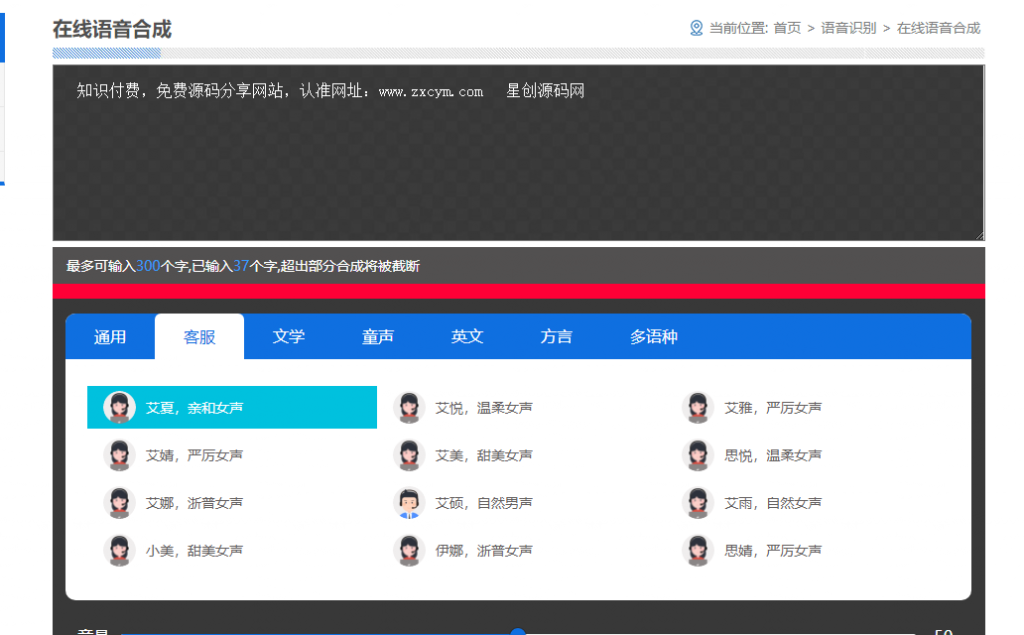
Task: Click avatar icon of 艾美 甜美女声
Action: click(x=409, y=455)
